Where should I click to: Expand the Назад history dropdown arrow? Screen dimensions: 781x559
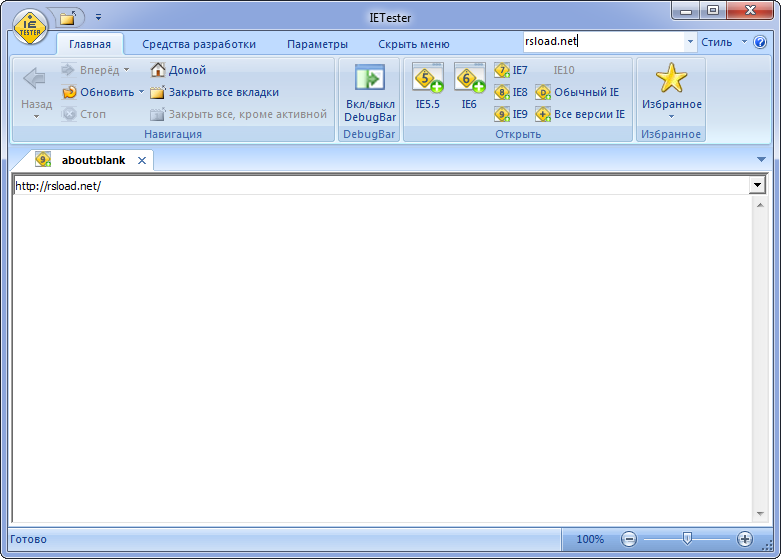[x=36, y=117]
